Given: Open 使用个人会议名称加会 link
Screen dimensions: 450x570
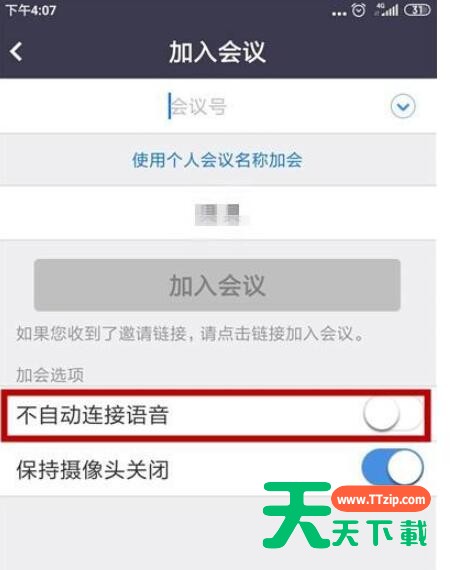Looking at the screenshot, I should click(x=217, y=160).
